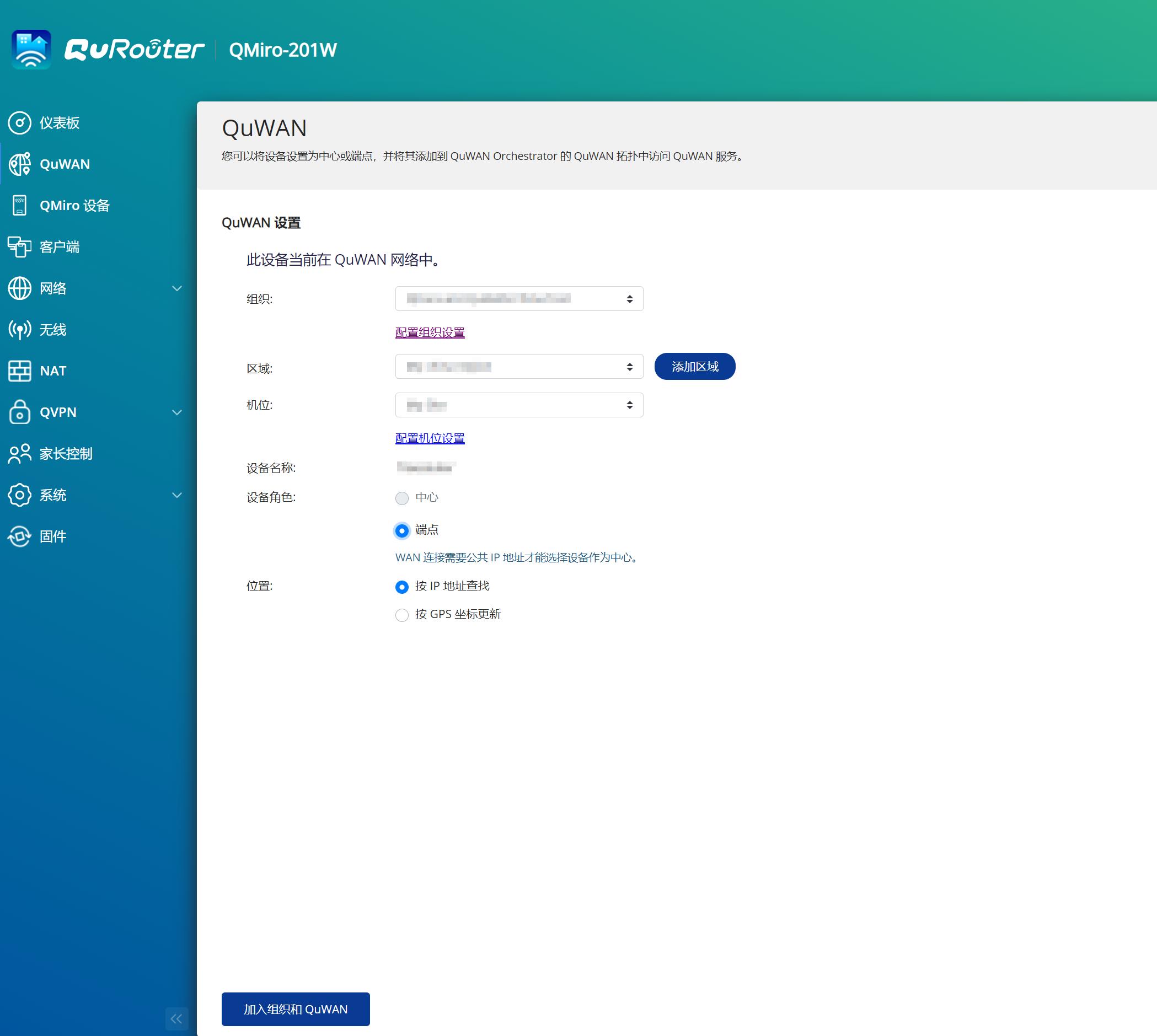
Task: Open 客户端 clients icon in sidebar
Action: pos(19,247)
